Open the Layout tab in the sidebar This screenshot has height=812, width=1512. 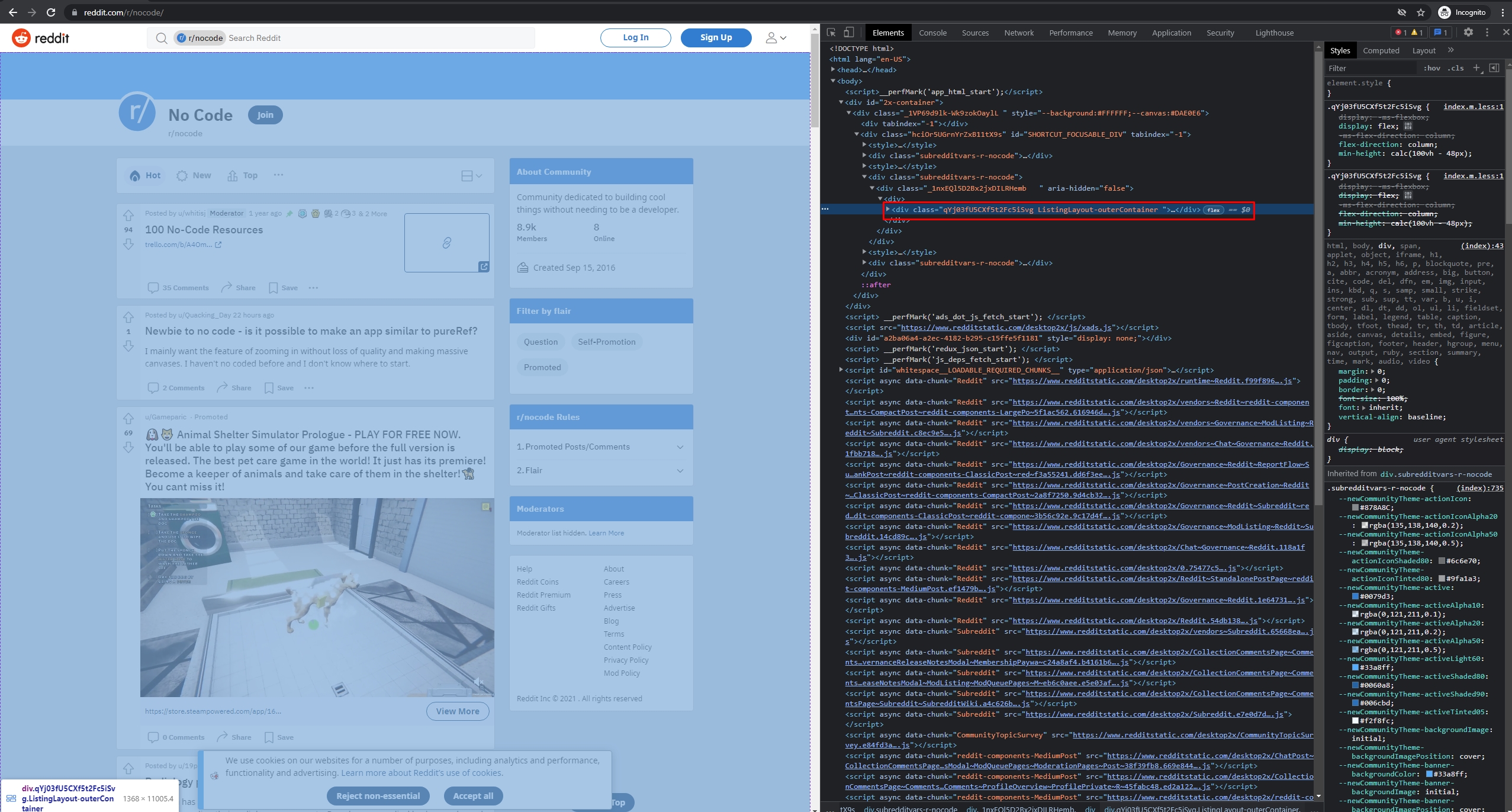1424,50
